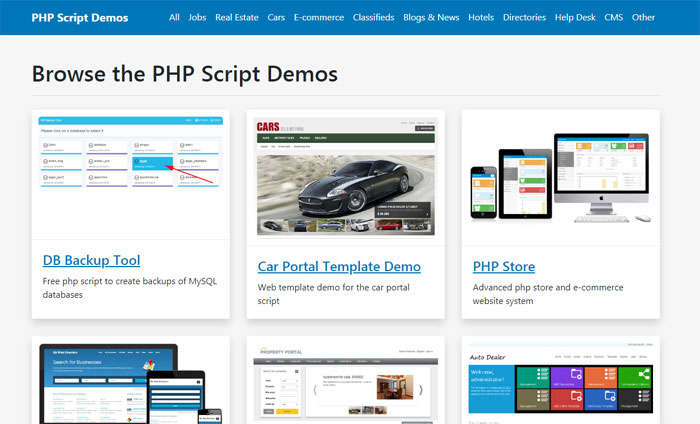Click 'Web template demo for the car portal' text

pyautogui.click(x=333, y=294)
